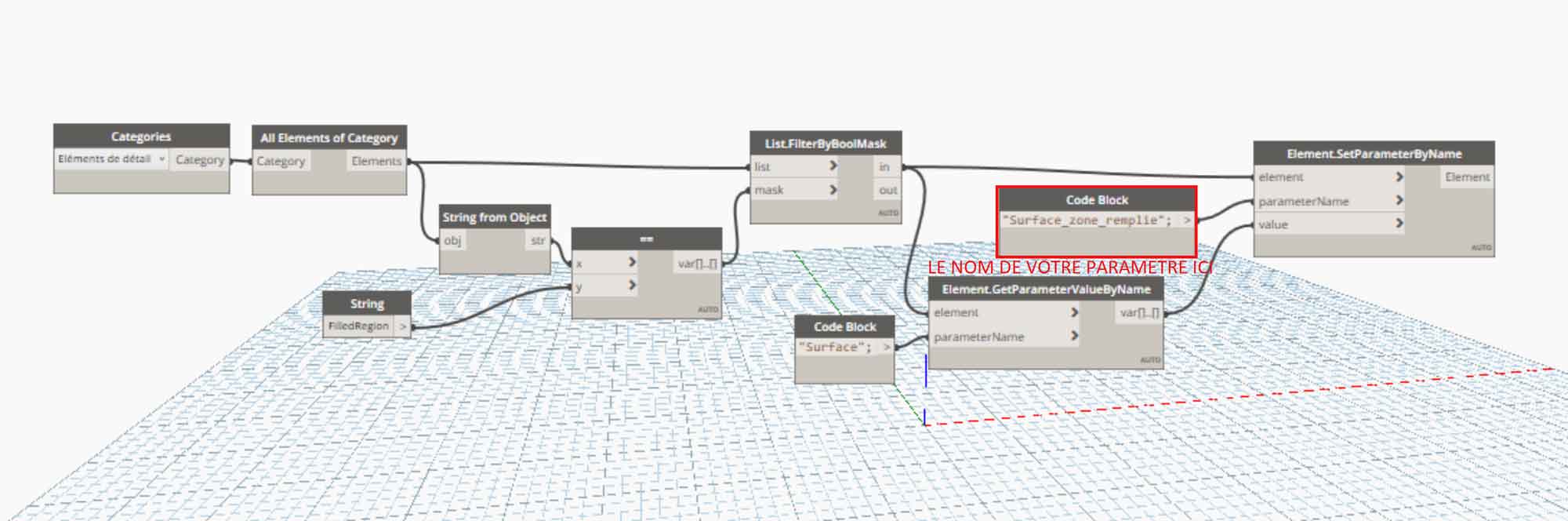This screenshot has width=1568, height=521.
Task: Click the "Surface_zone_remplie" code block text
Action: tap(1086, 221)
